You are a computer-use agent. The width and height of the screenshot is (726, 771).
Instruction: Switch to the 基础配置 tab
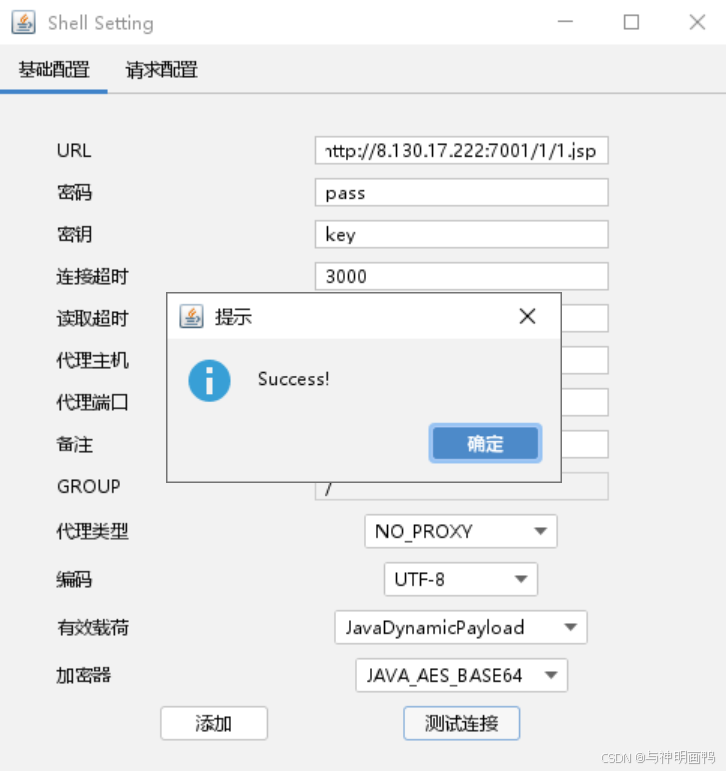point(54,70)
